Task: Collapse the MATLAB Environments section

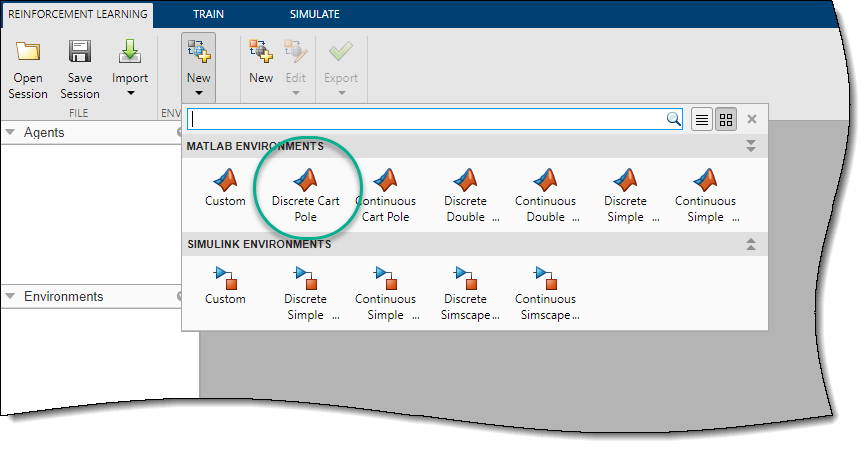Action: point(751,146)
